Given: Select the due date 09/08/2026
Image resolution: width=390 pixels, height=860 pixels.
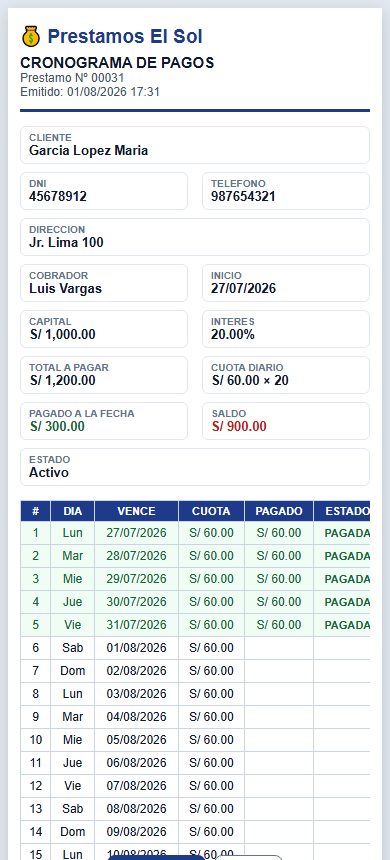Looking at the screenshot, I should coord(136,833).
